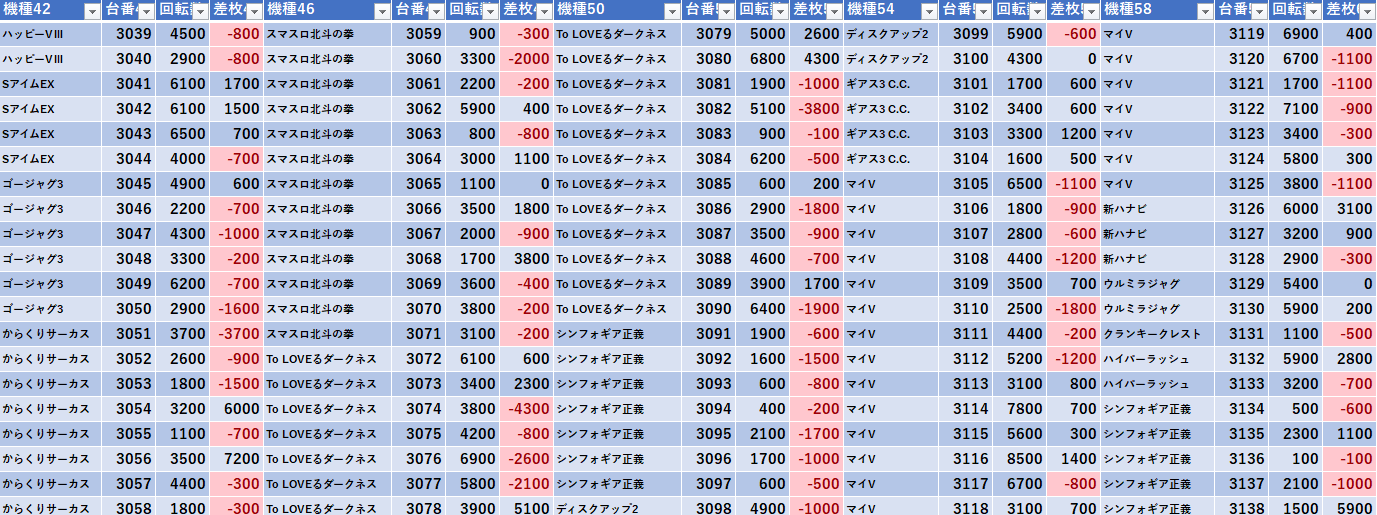
Task: Select the -3700 cell for unit 3051
Action: tap(236, 334)
